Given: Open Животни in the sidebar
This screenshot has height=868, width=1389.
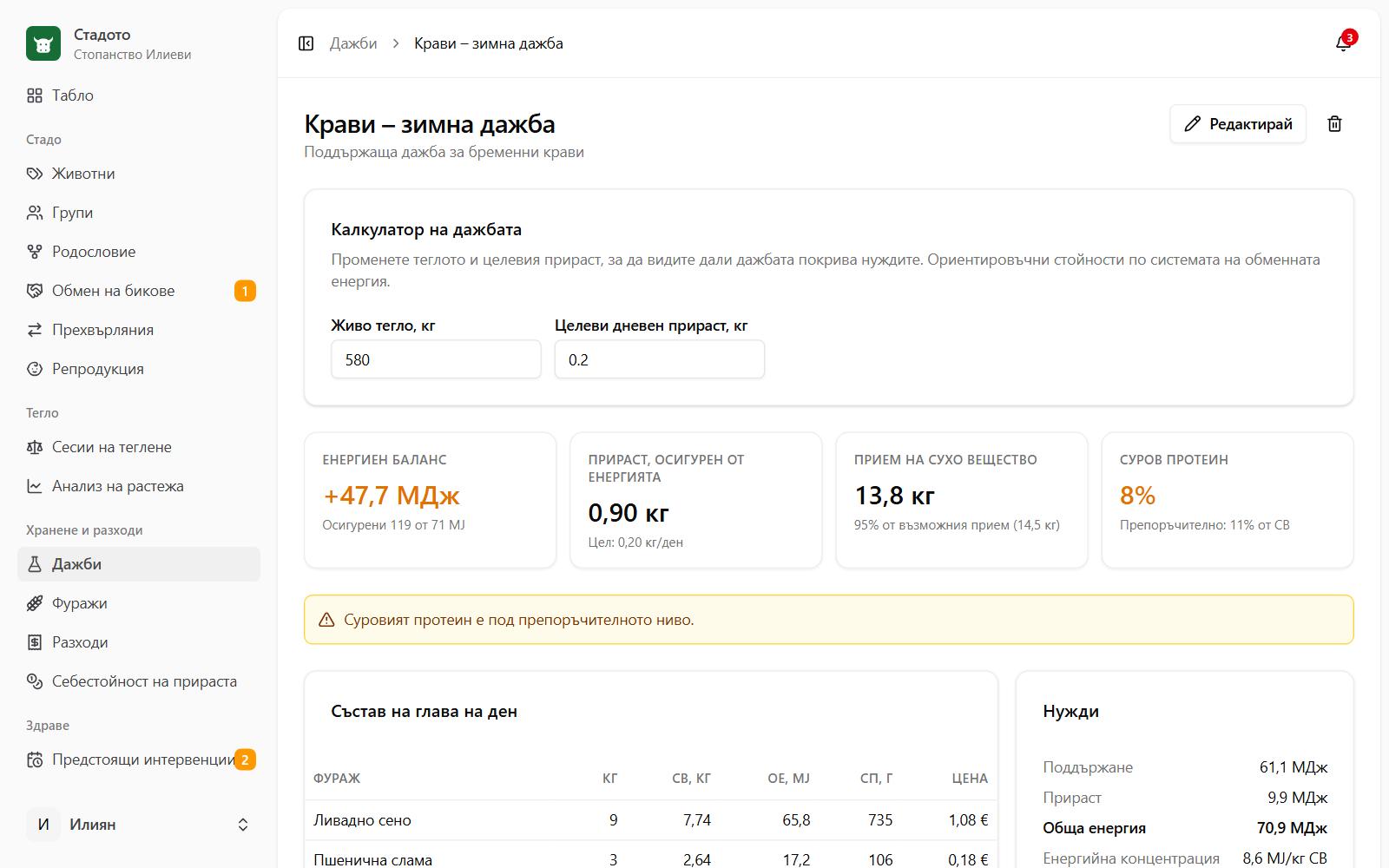Looking at the screenshot, I should click(139, 174).
